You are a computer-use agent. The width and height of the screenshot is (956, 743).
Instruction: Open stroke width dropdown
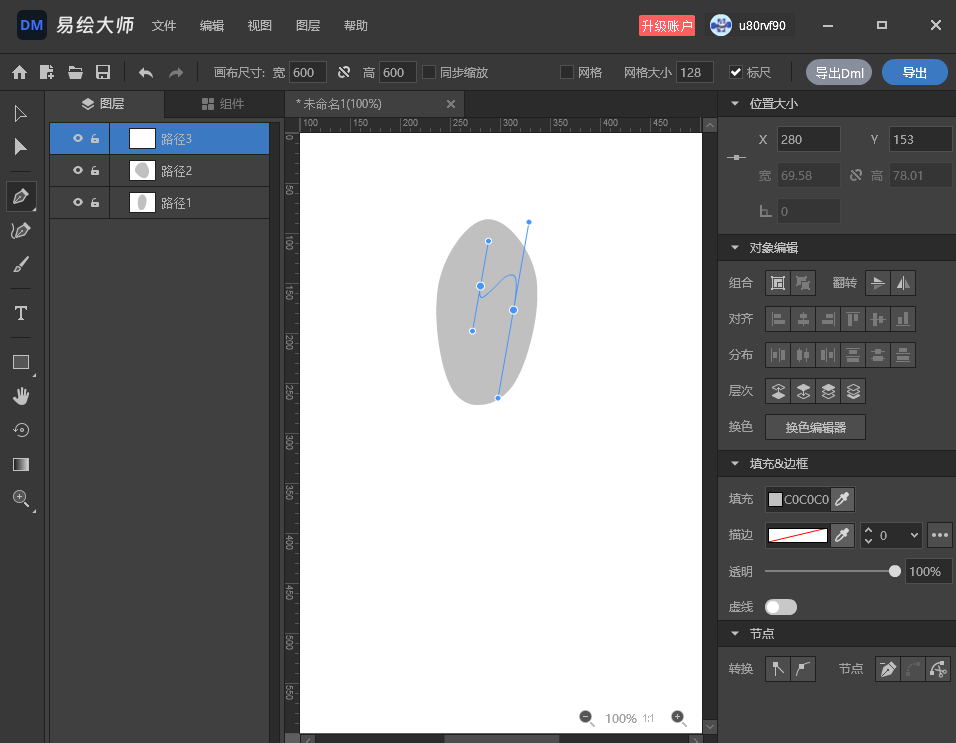click(x=914, y=535)
